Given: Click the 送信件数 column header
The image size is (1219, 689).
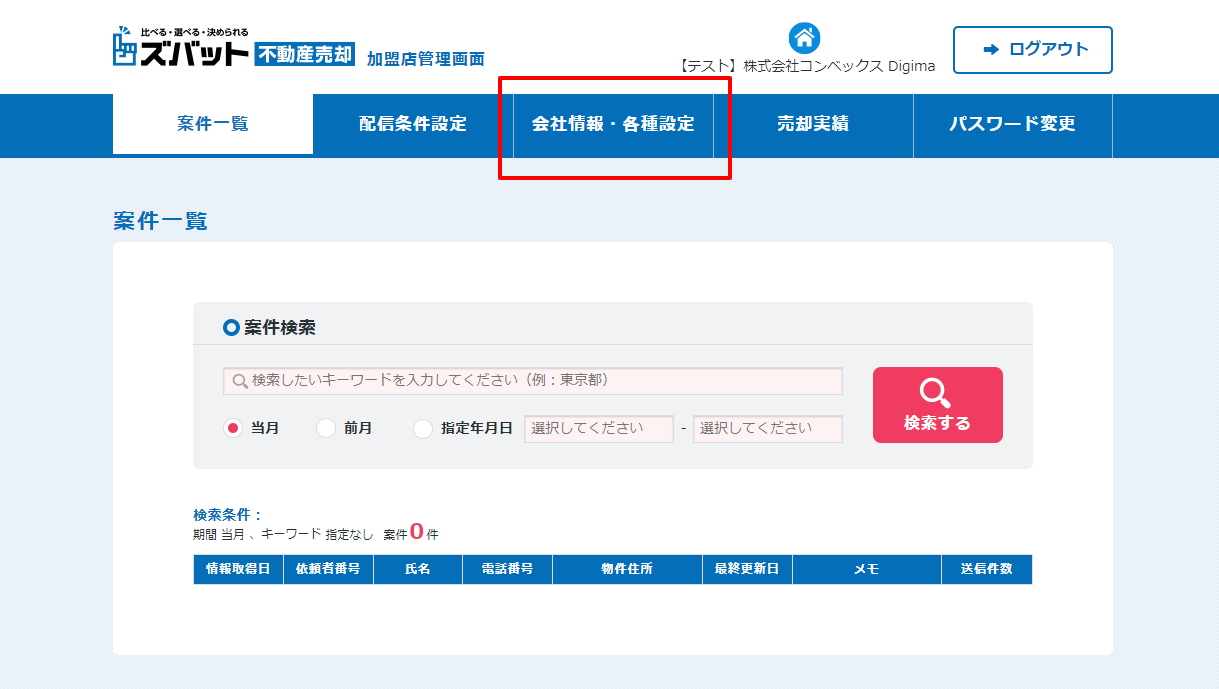Looking at the screenshot, I should click(986, 569).
